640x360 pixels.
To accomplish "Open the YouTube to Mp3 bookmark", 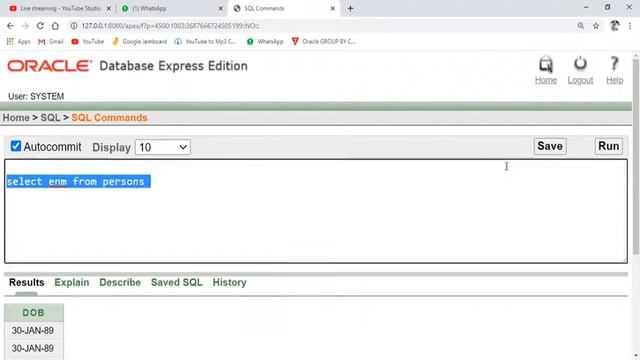I will pos(205,41).
